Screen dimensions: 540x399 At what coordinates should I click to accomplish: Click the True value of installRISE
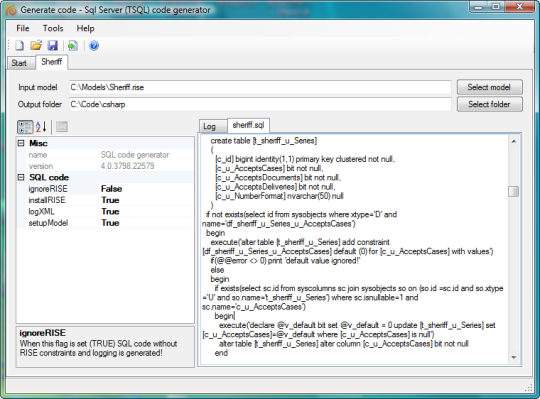110,200
